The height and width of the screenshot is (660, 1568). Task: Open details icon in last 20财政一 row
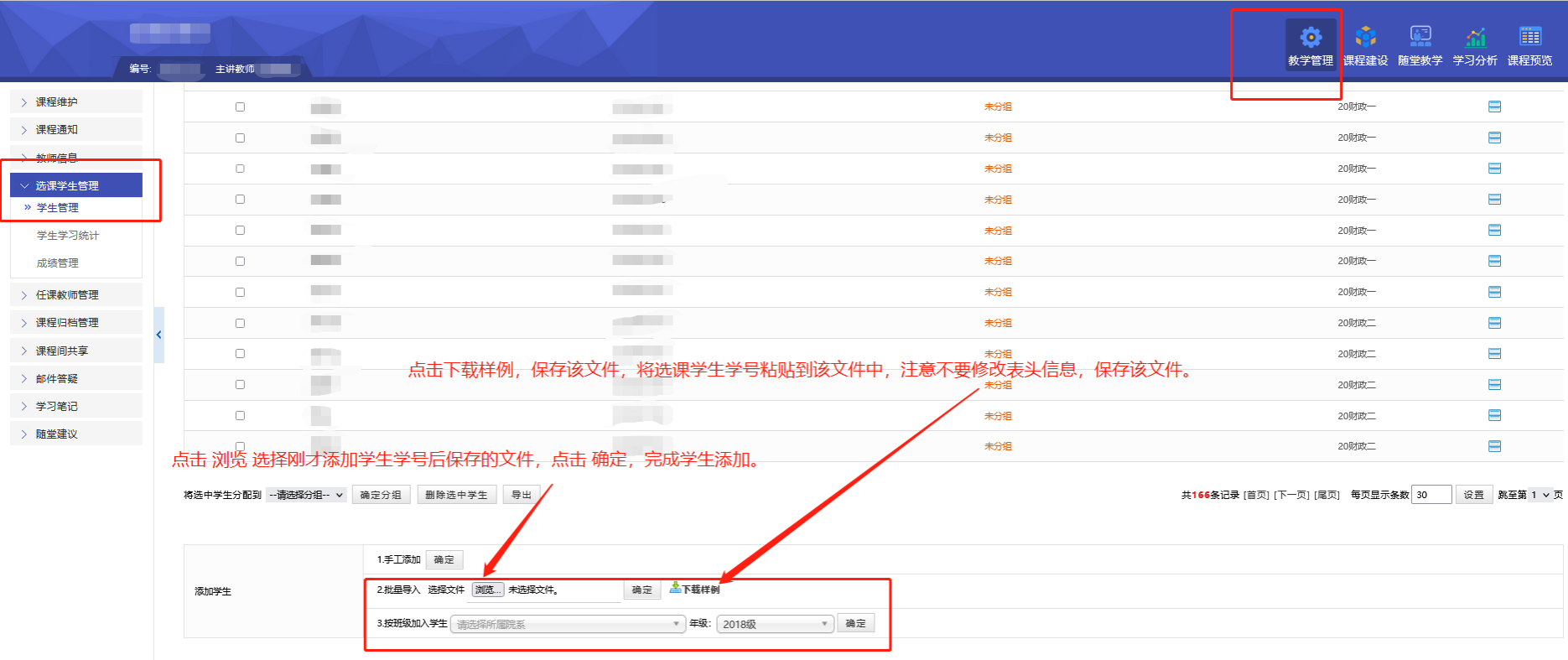[x=1494, y=292]
